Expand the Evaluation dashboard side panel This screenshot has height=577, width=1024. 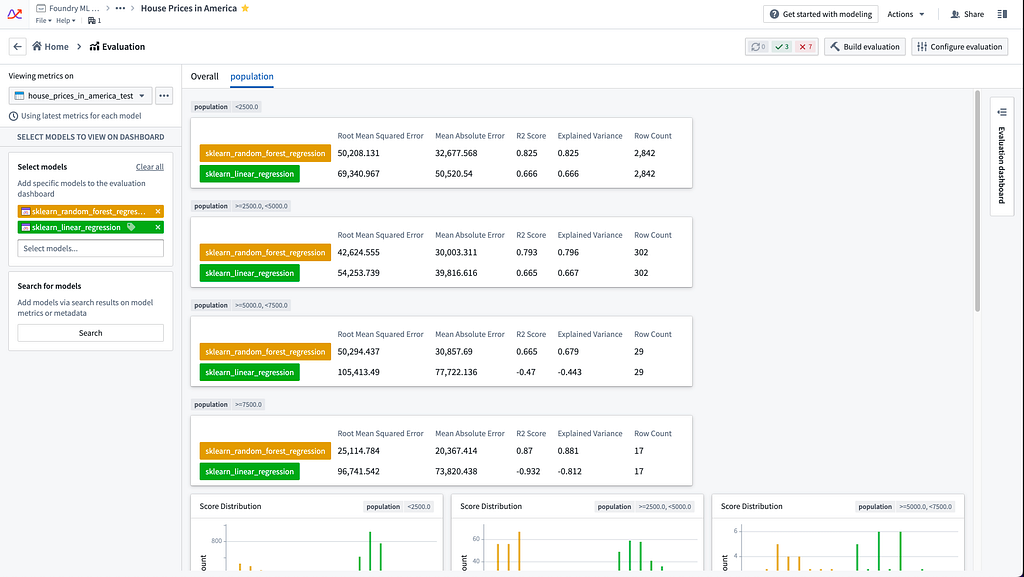tap(1002, 157)
